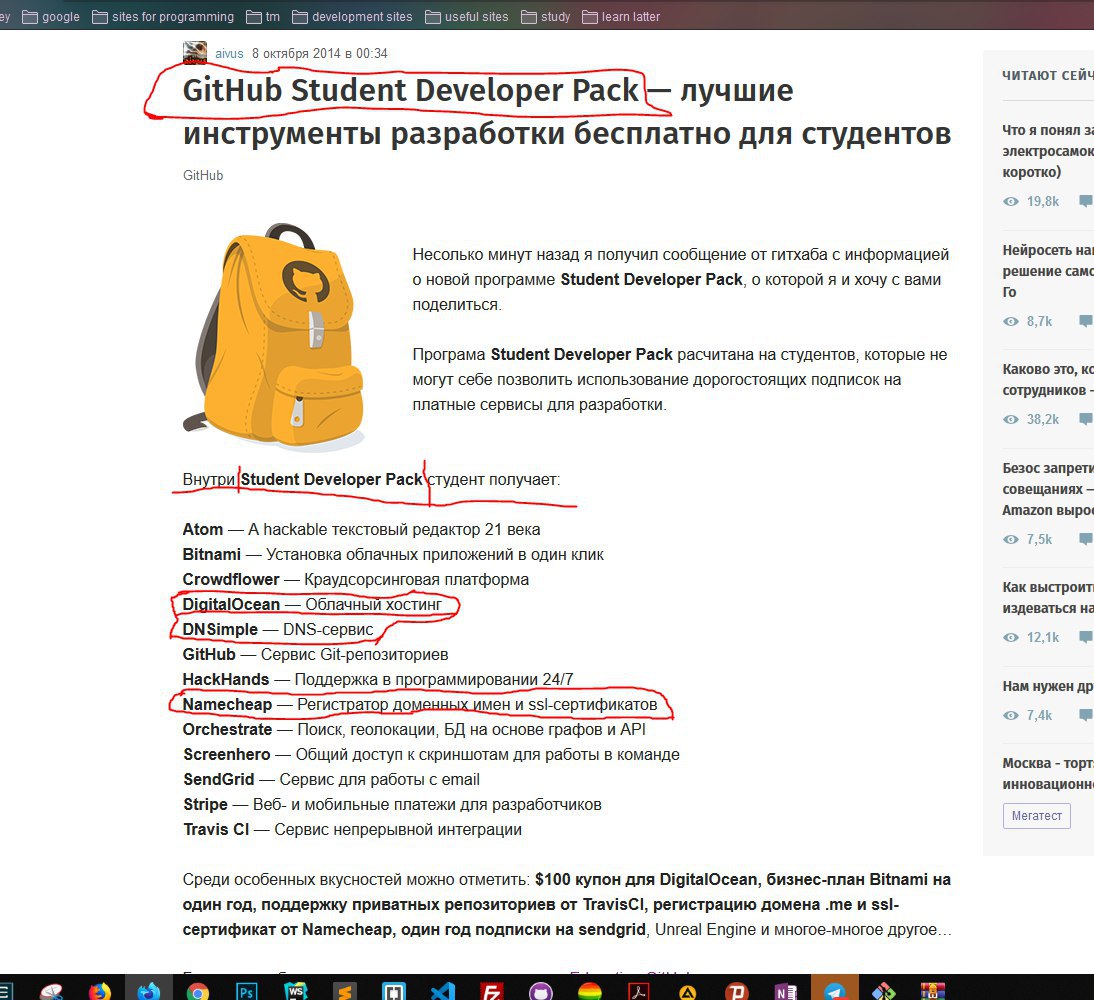The width and height of the screenshot is (1094, 1000).
Task: Click the 'Screenhero' list entry
Action: coord(431,755)
